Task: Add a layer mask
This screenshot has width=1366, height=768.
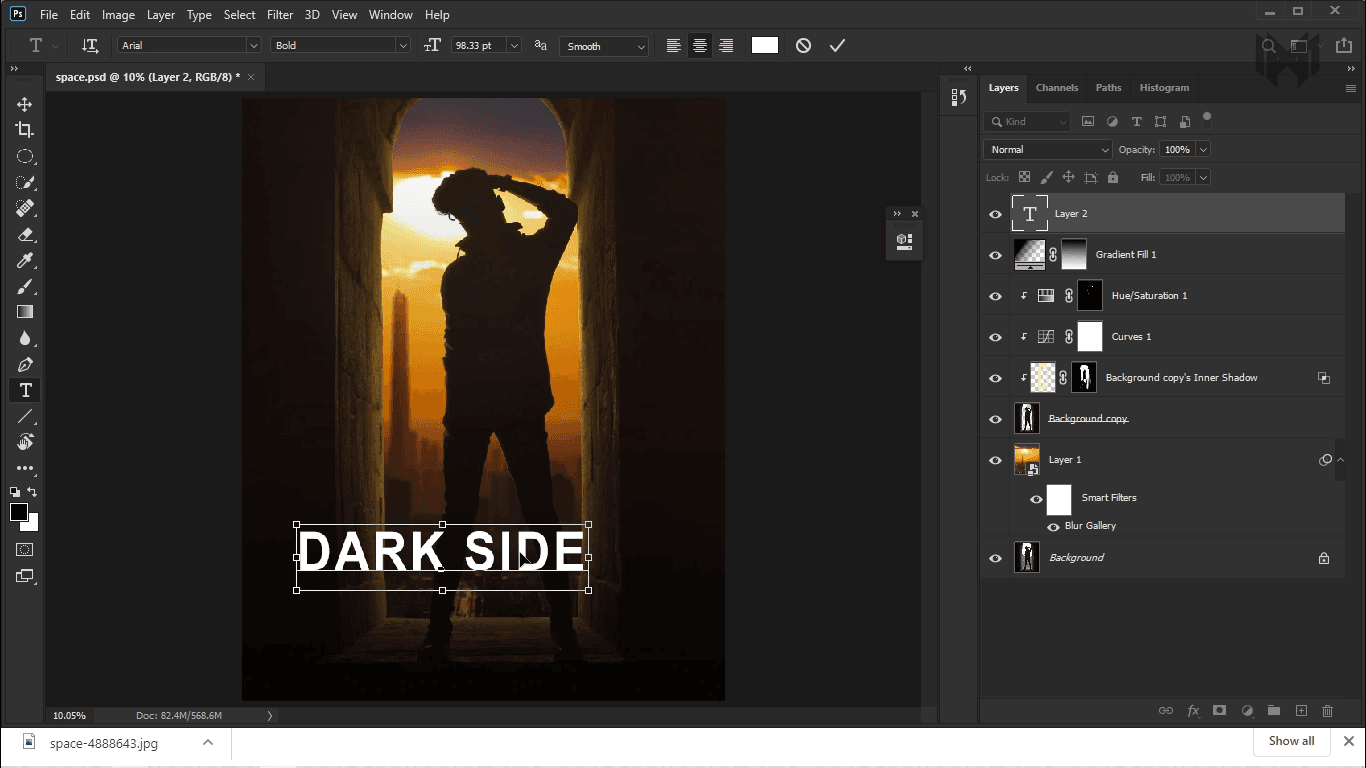Action: point(1220,711)
